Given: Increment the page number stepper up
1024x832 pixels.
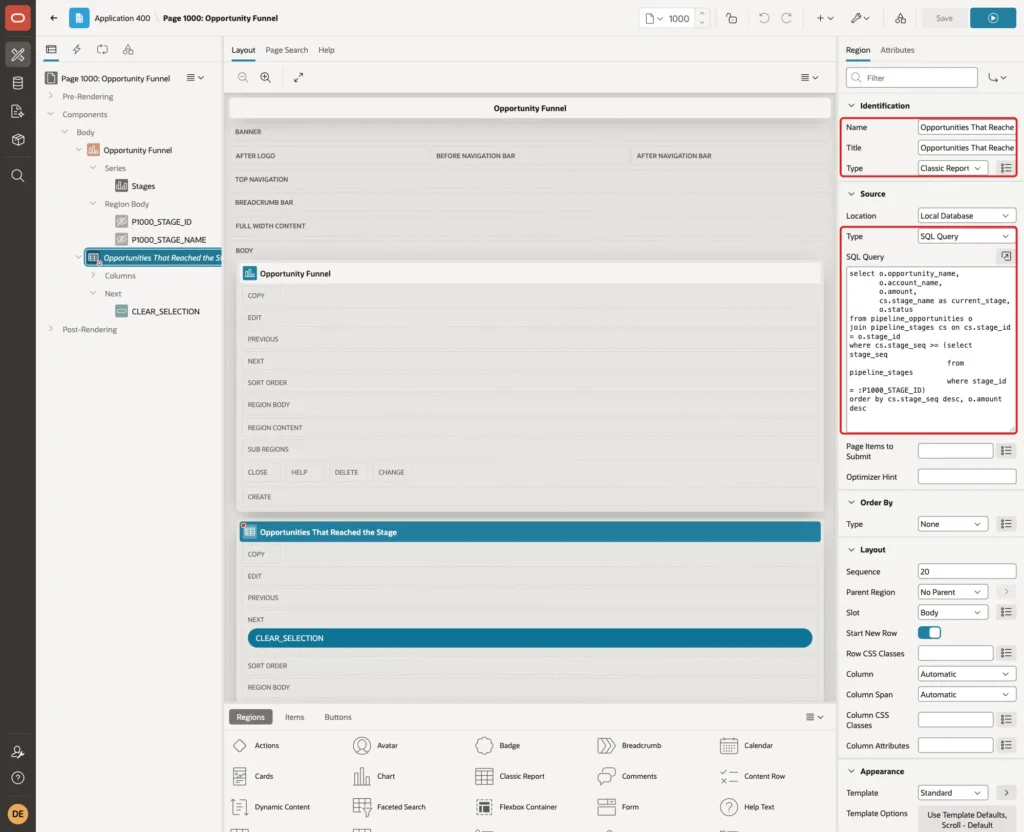Looking at the screenshot, I should [x=702, y=14].
